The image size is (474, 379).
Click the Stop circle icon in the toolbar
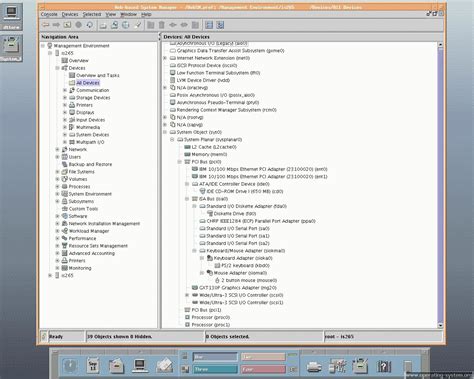point(79,25)
